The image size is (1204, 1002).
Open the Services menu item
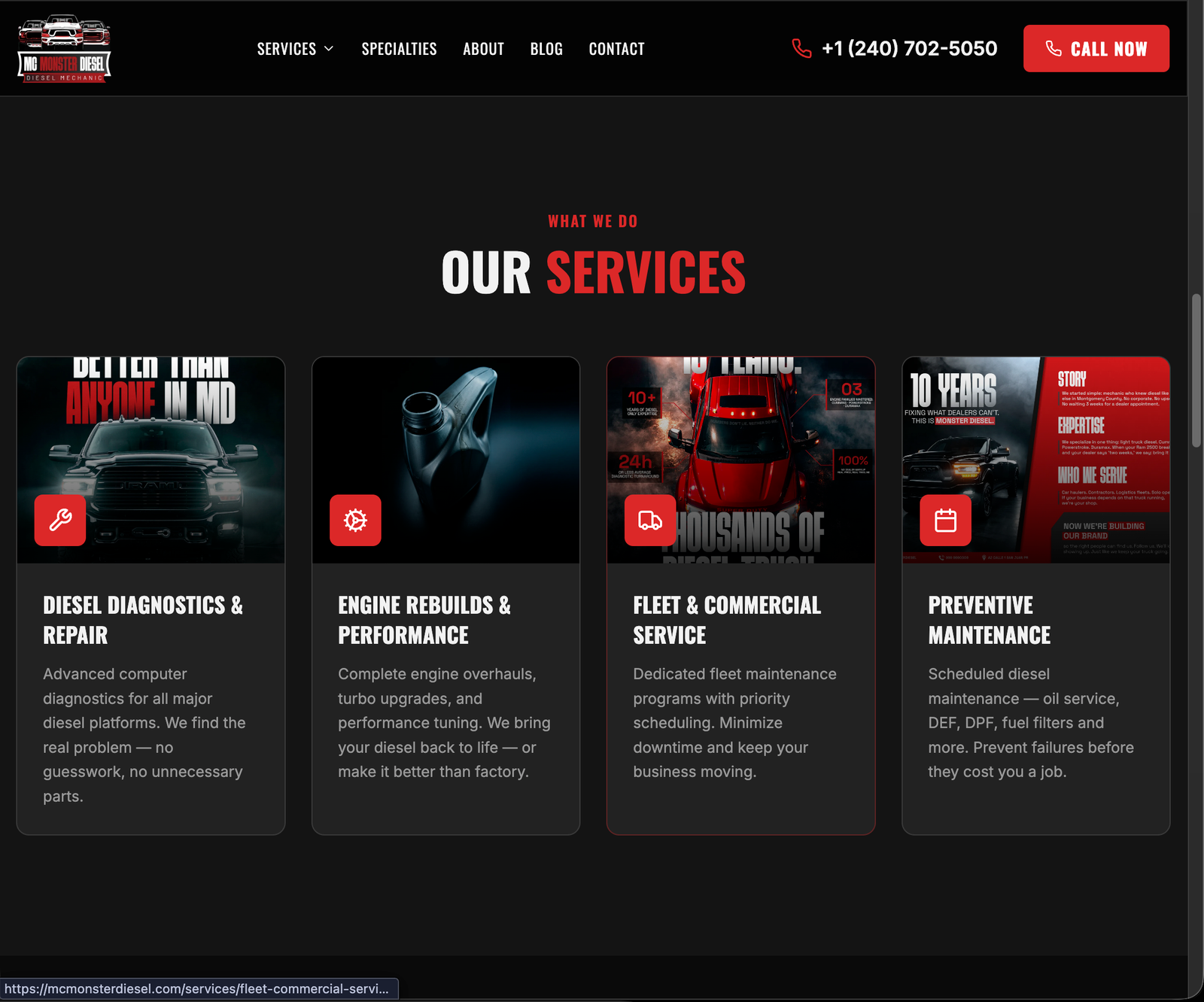(287, 49)
